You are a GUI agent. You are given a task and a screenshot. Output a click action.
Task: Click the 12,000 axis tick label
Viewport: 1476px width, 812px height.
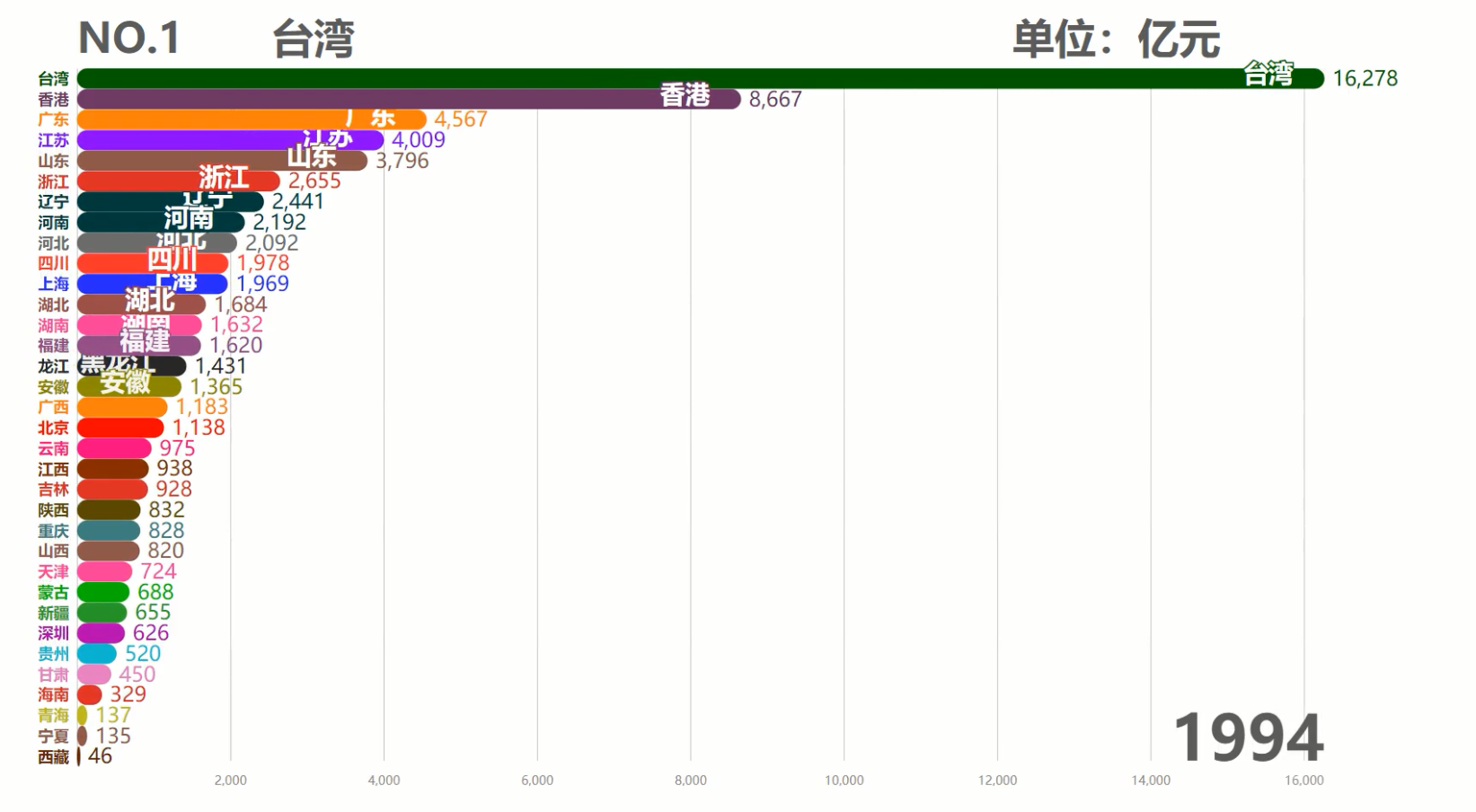coord(997,781)
